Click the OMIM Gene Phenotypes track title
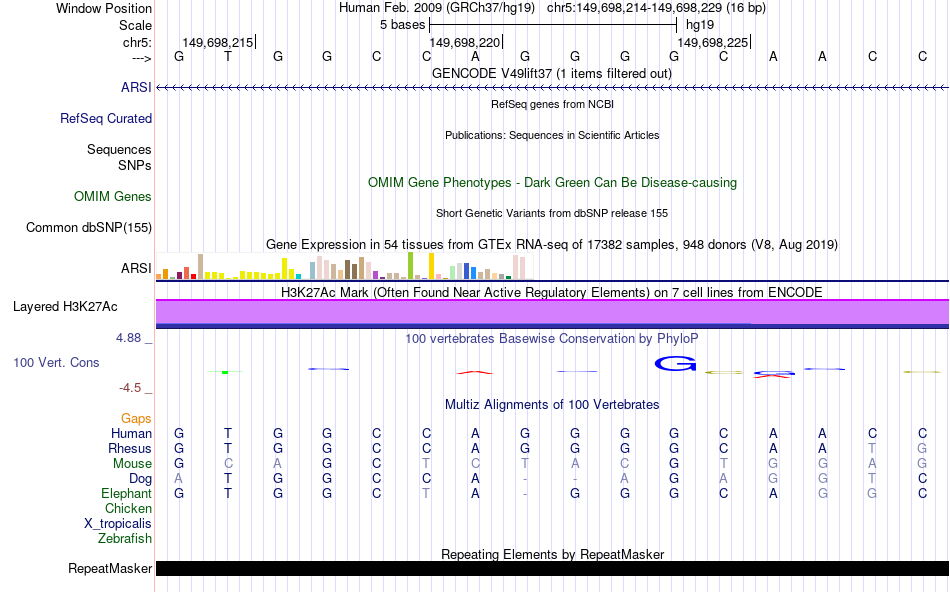 click(x=552, y=182)
